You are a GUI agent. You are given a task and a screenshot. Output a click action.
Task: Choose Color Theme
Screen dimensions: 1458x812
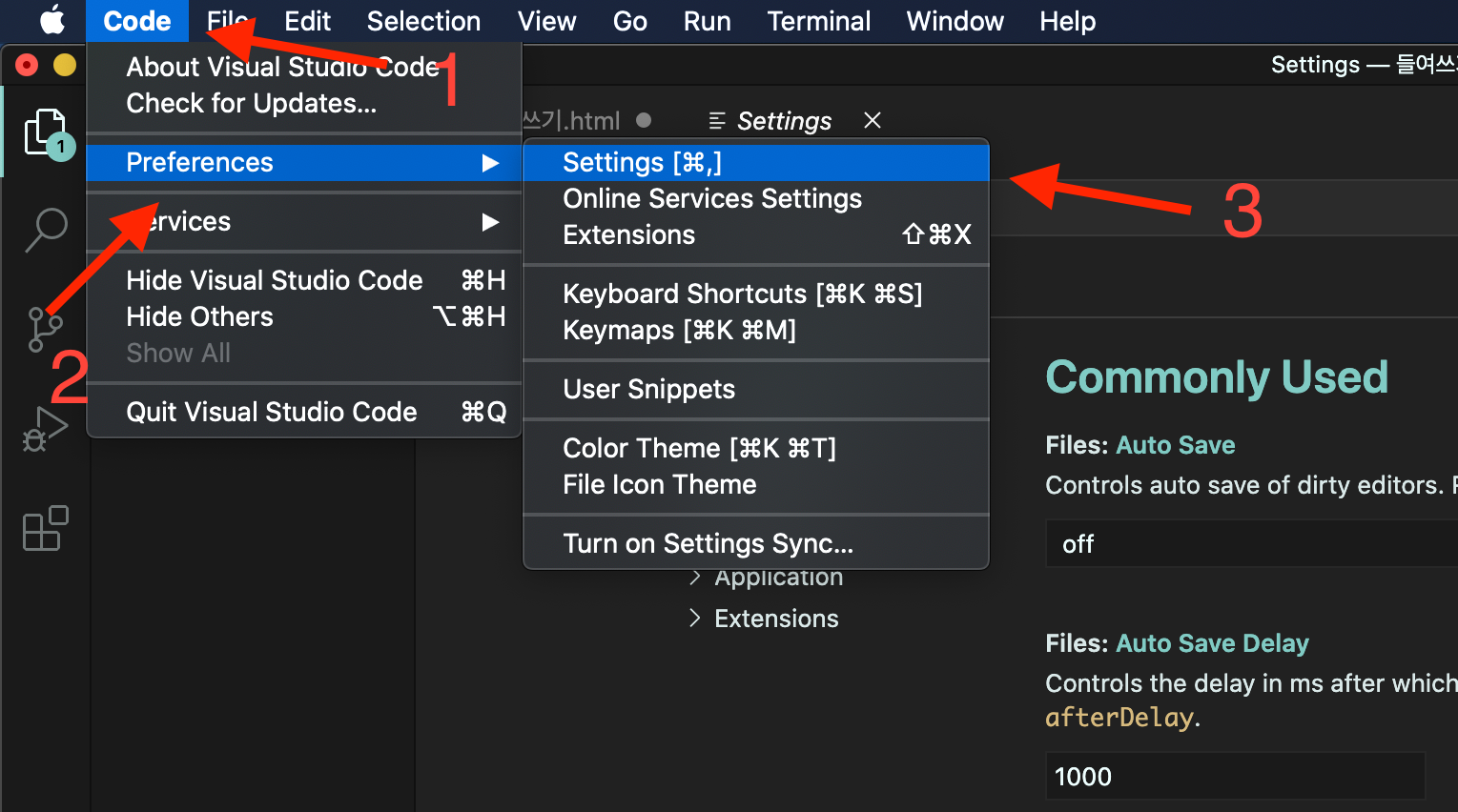click(756, 448)
